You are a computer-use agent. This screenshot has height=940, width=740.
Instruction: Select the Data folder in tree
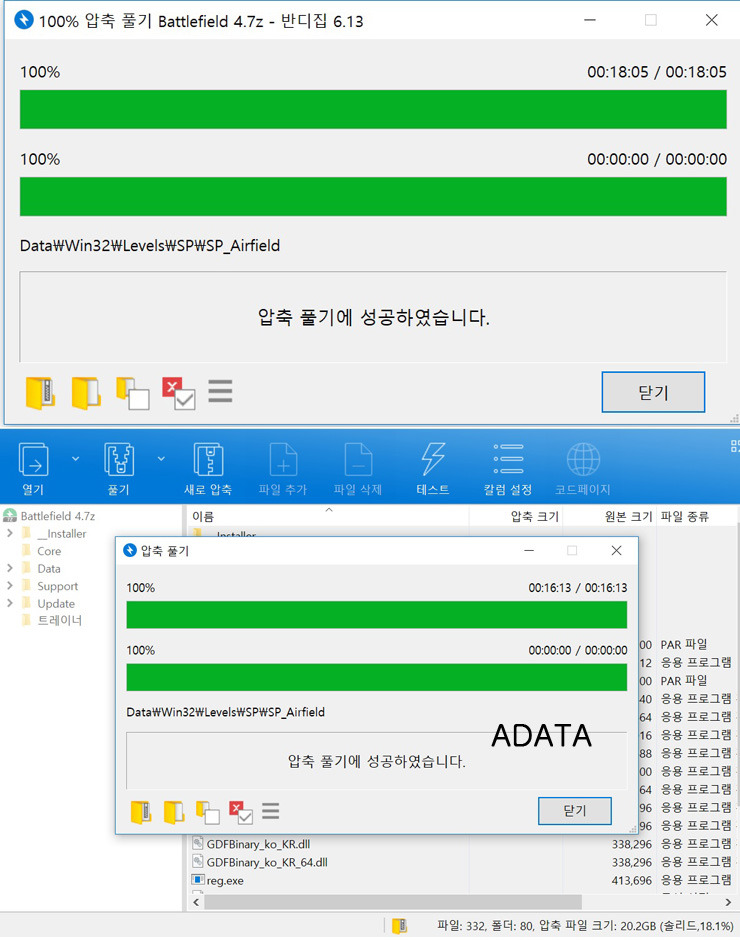pyautogui.click(x=48, y=568)
